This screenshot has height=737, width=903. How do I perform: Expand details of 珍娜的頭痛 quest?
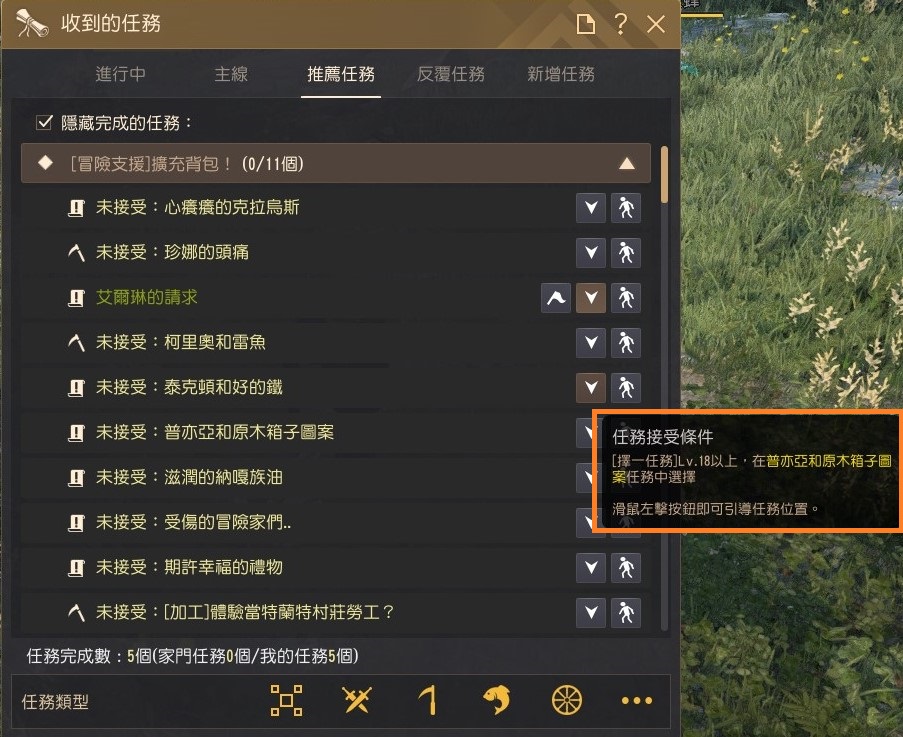pyautogui.click(x=591, y=252)
